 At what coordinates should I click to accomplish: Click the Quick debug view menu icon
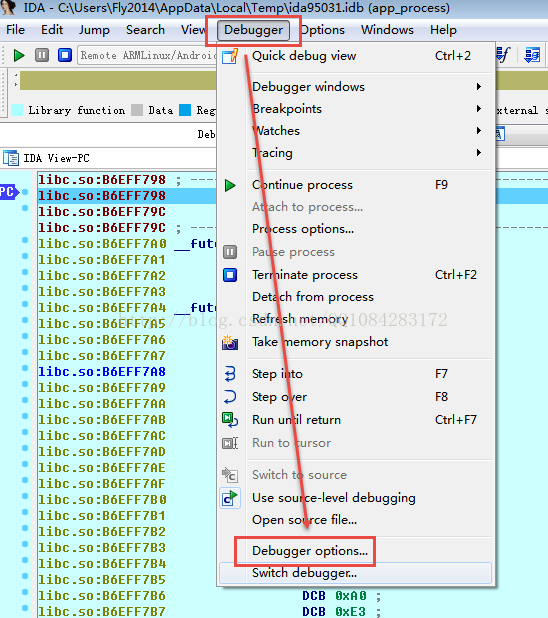tap(230, 56)
